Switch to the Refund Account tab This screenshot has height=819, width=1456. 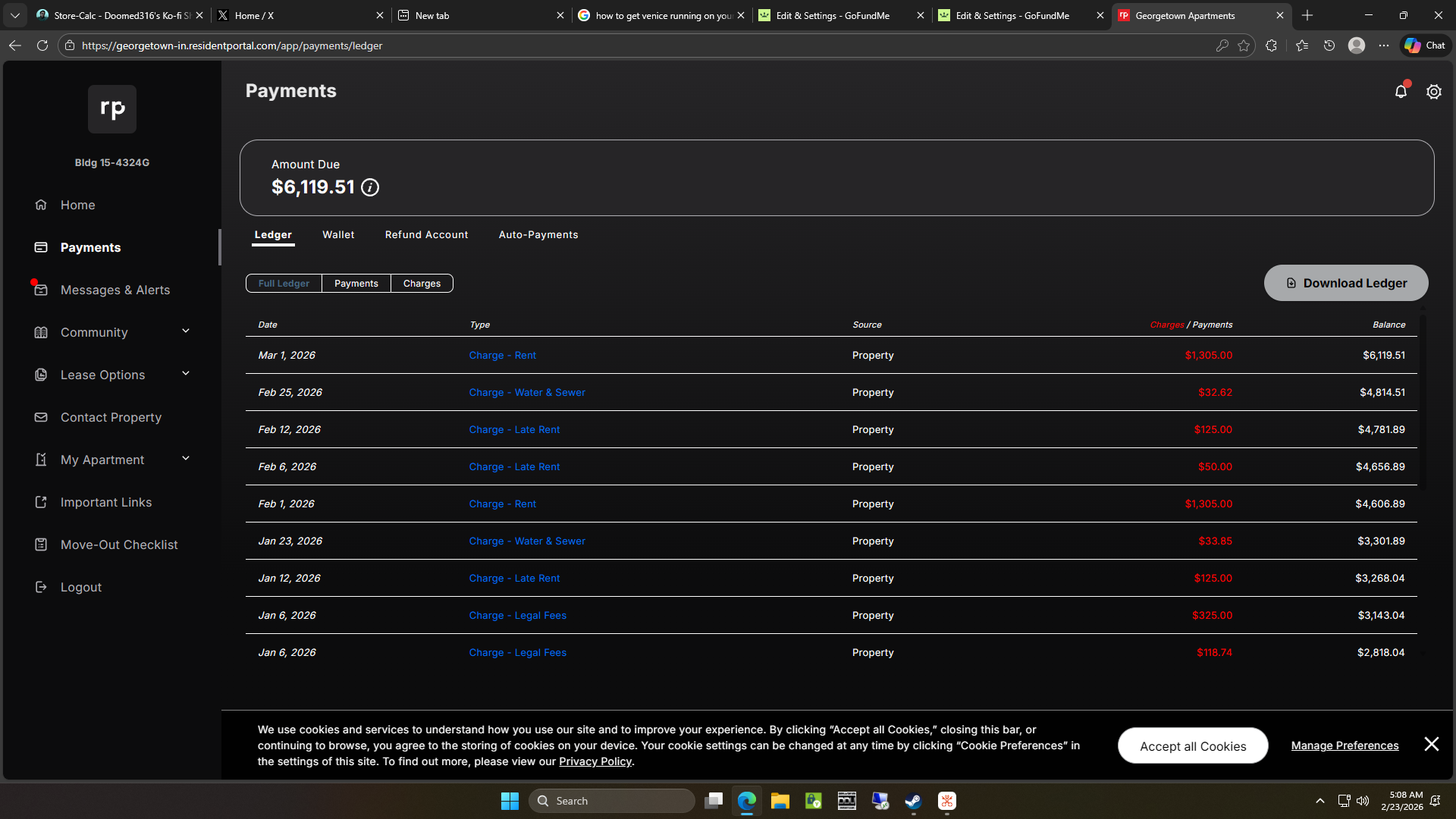point(426,235)
